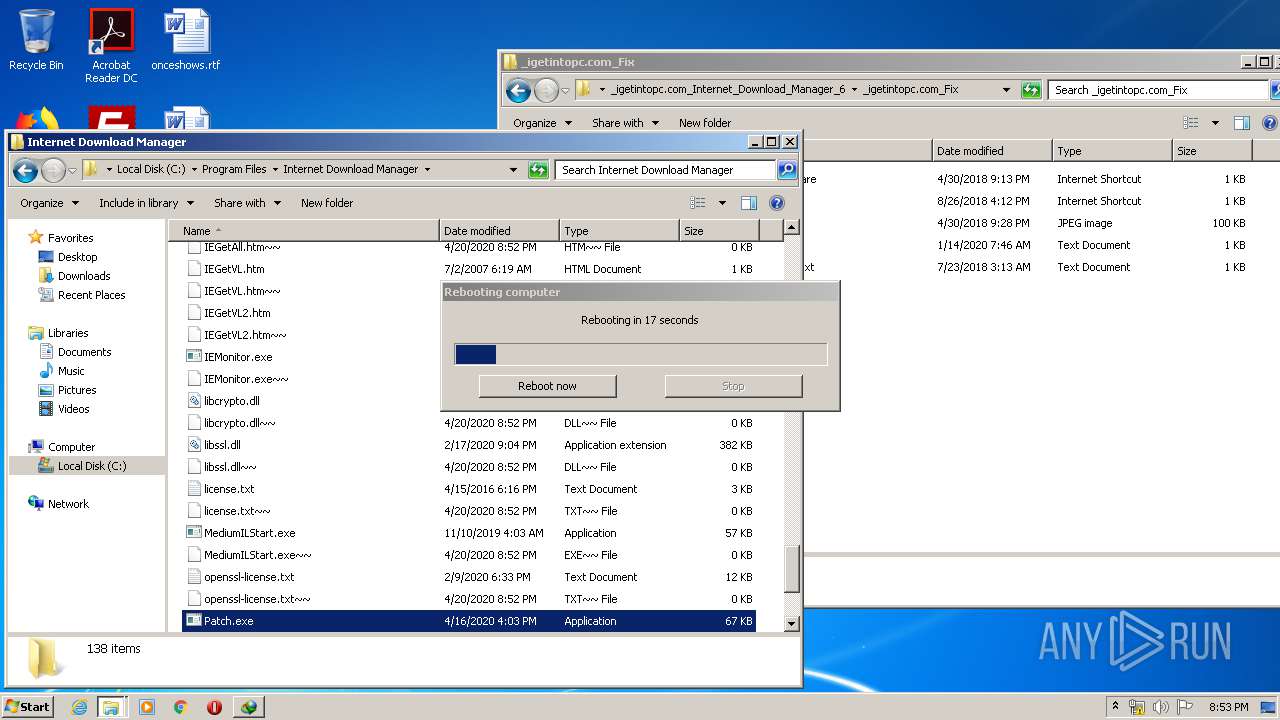
Task: Open Include in library dropdown
Action: 145,203
